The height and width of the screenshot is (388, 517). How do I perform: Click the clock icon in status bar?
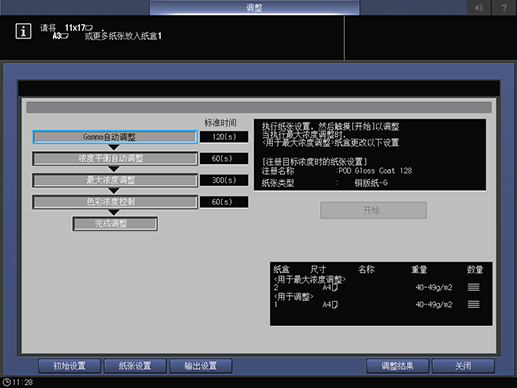[6, 382]
